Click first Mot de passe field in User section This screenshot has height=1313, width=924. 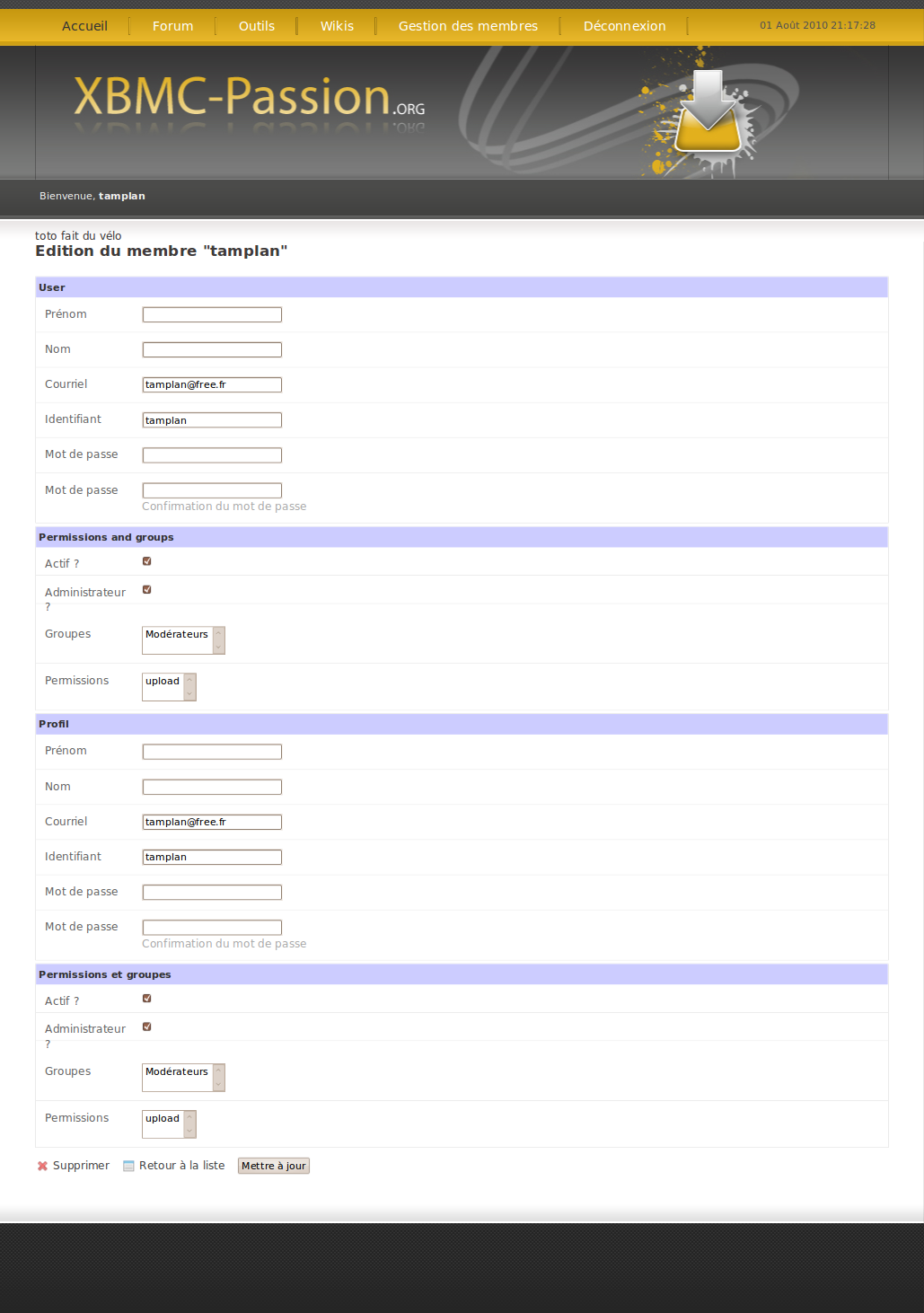(x=212, y=455)
